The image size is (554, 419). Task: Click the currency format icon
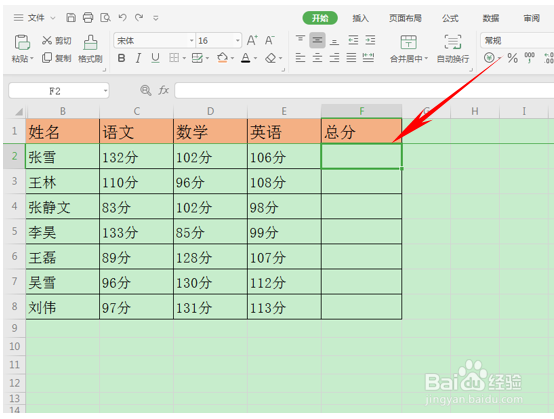pyautogui.click(x=489, y=58)
